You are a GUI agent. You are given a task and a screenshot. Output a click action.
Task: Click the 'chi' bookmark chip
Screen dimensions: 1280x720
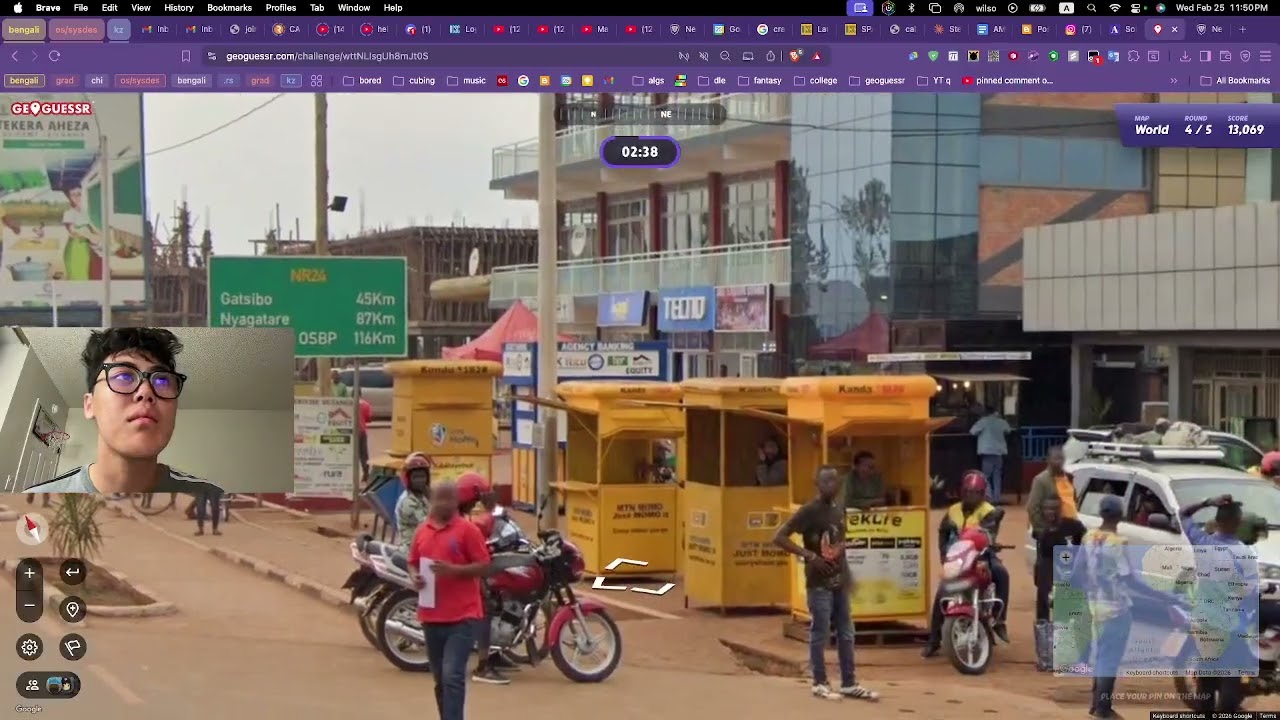coord(97,80)
